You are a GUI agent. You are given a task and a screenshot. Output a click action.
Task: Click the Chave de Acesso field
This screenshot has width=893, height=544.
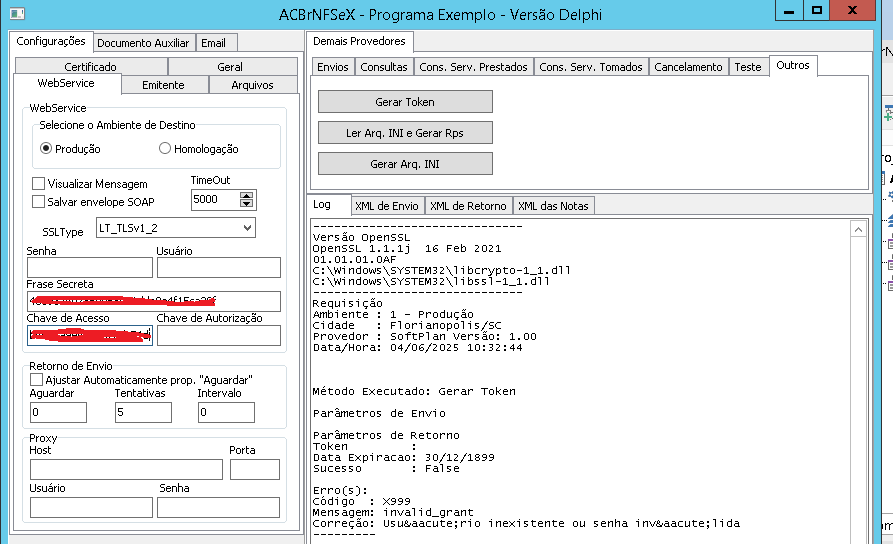coord(90,335)
